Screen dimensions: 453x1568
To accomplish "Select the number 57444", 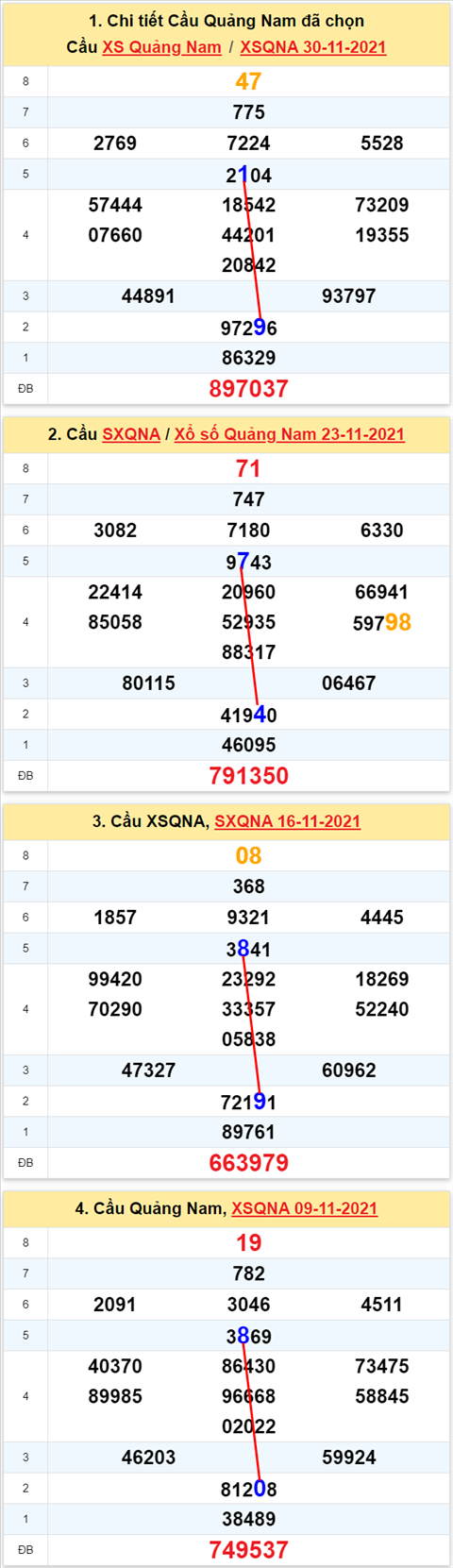I will click(115, 205).
